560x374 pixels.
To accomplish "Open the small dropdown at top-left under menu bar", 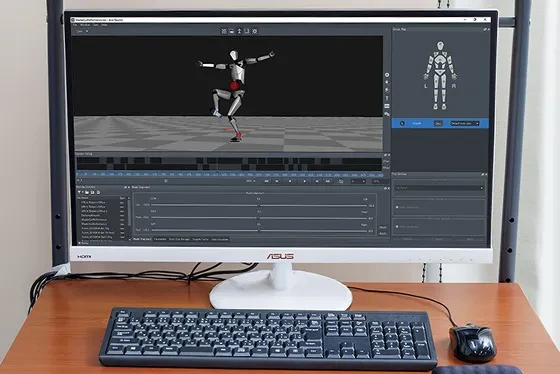I will (x=82, y=31).
